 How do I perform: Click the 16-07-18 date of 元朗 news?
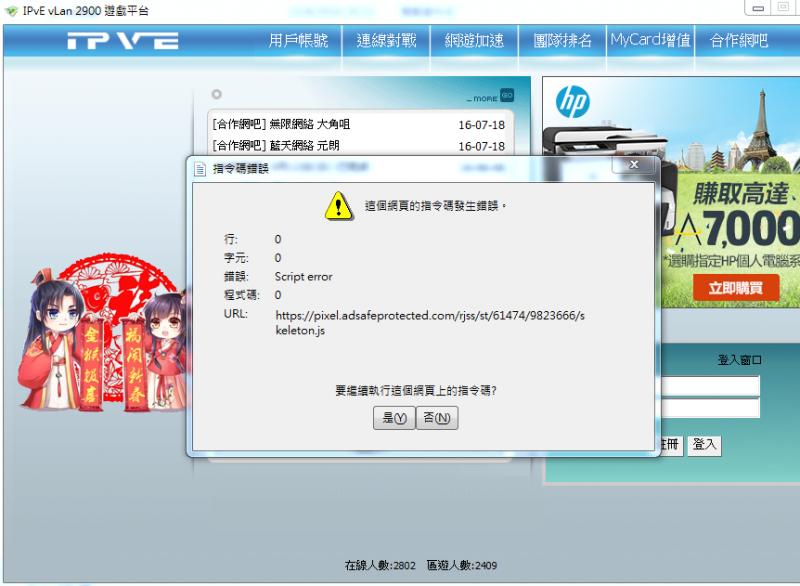481,146
